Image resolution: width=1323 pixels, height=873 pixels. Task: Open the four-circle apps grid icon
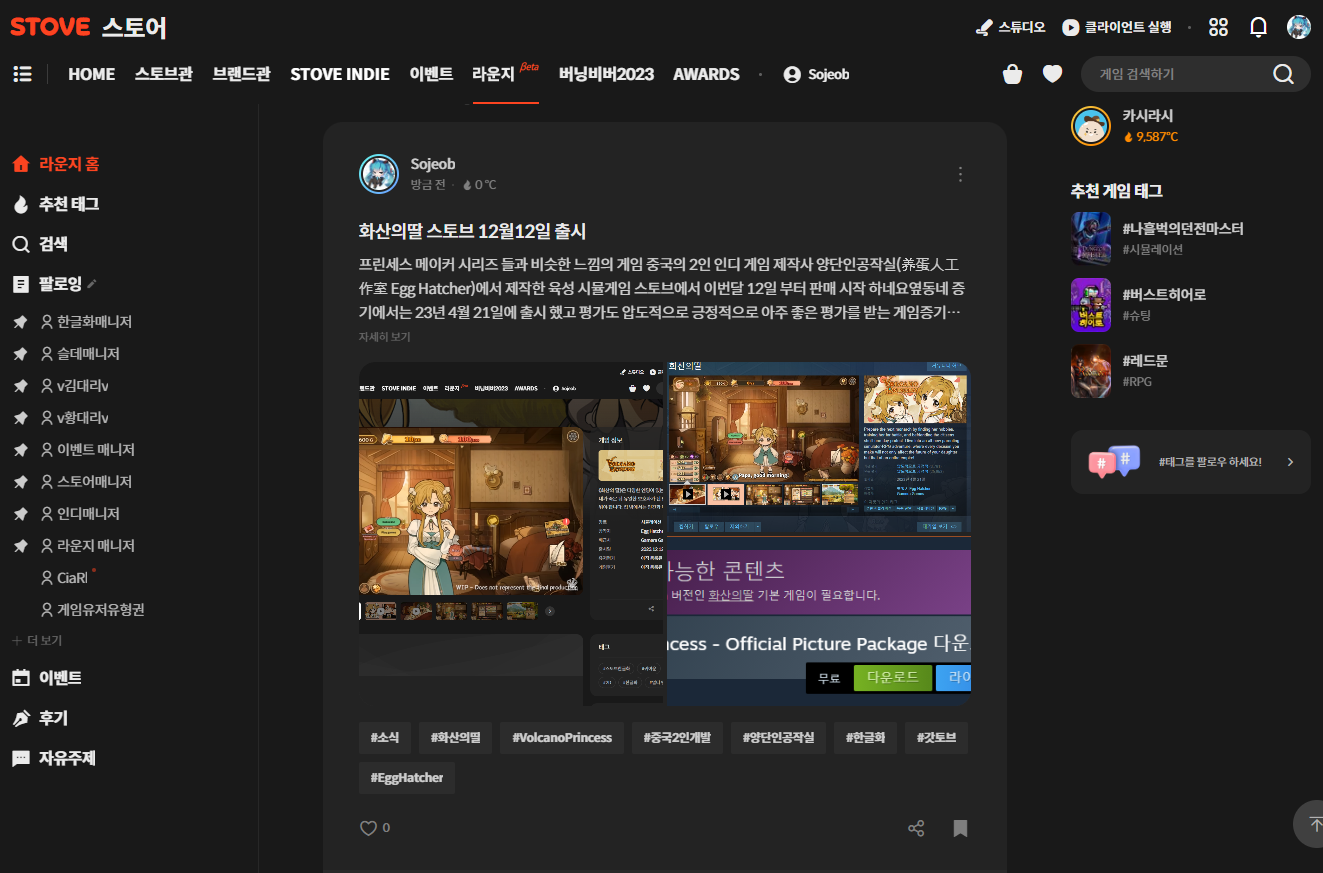point(1218,27)
